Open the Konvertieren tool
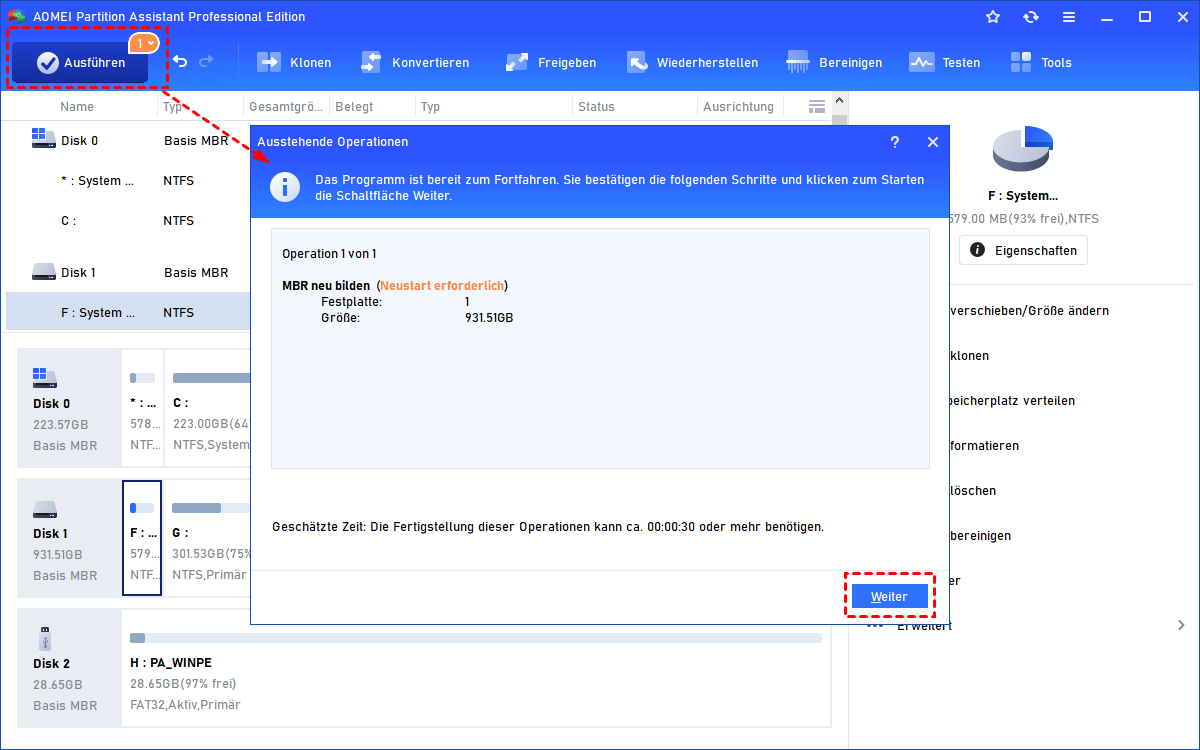This screenshot has width=1200, height=750. 414,62
